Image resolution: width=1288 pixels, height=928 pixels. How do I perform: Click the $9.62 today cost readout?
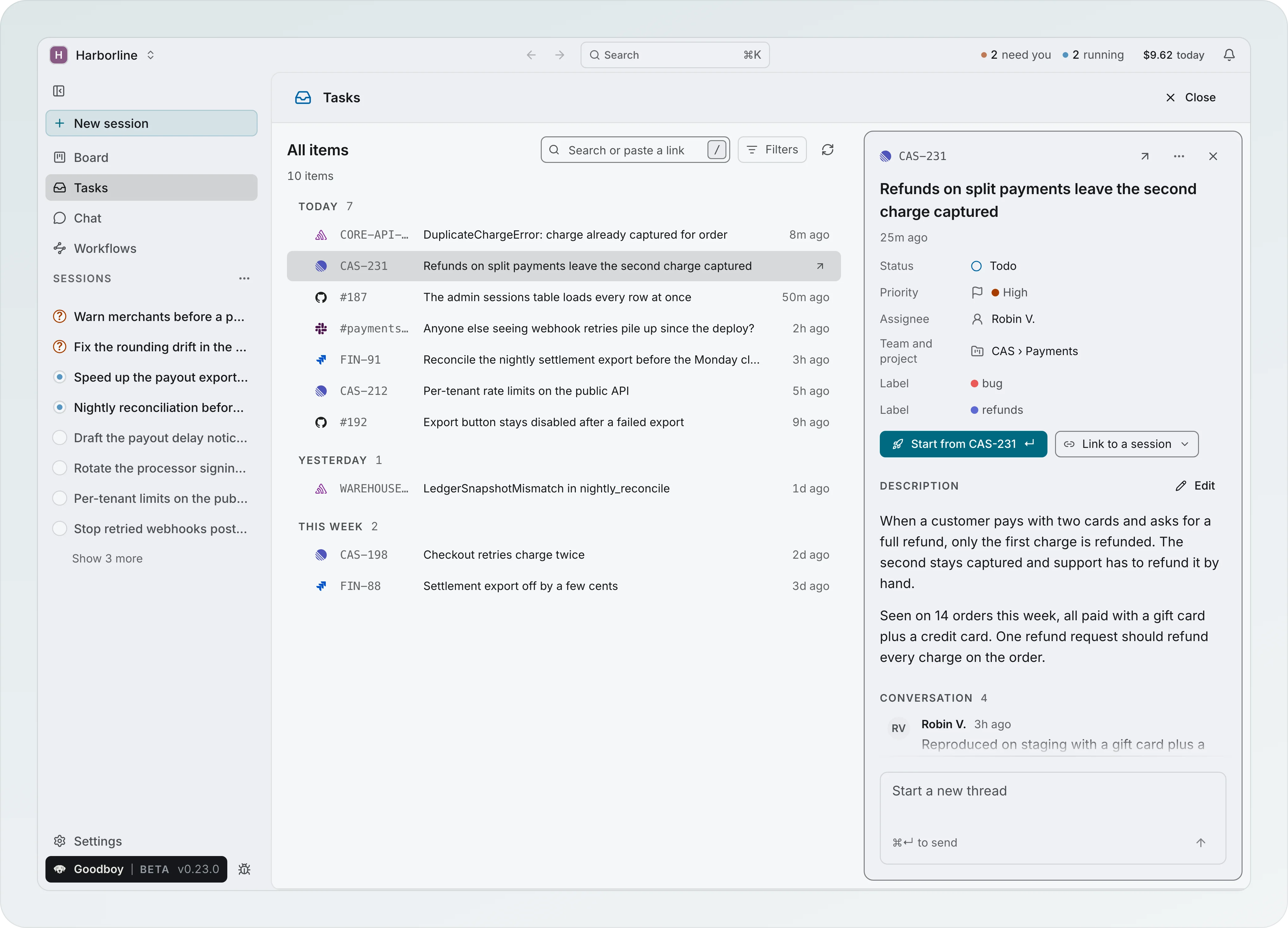point(1173,55)
